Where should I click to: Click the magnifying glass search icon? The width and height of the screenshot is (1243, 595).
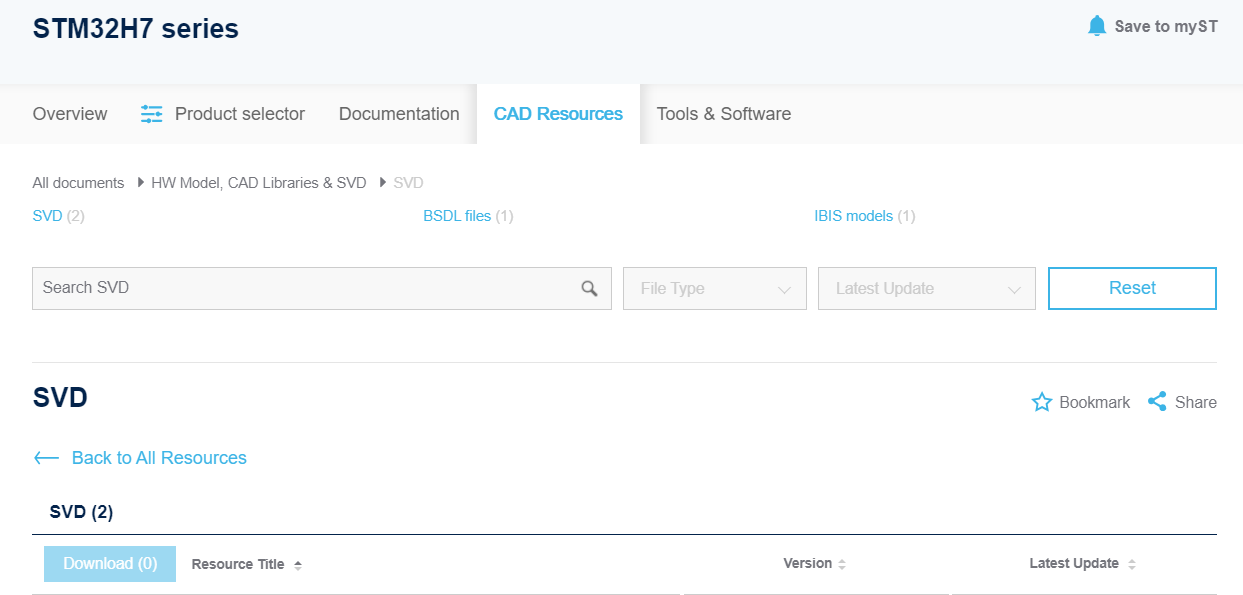pyautogui.click(x=590, y=288)
